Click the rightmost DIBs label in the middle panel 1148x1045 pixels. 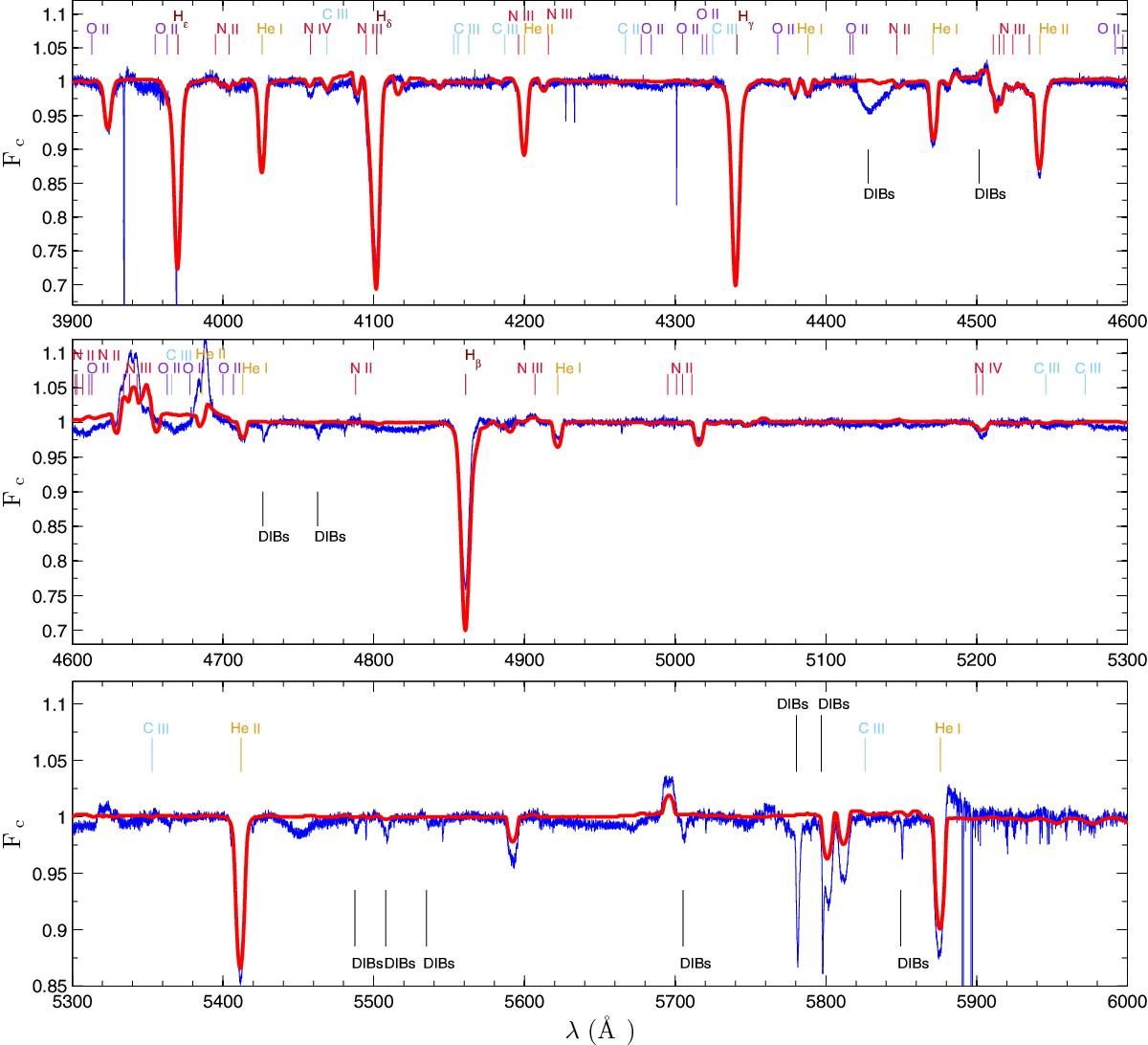(330, 536)
